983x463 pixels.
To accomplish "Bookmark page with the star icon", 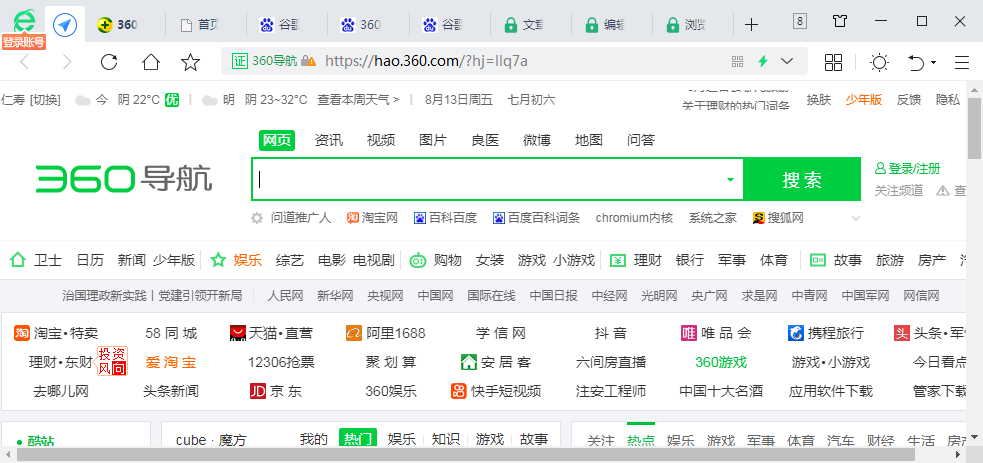I will click(191, 61).
